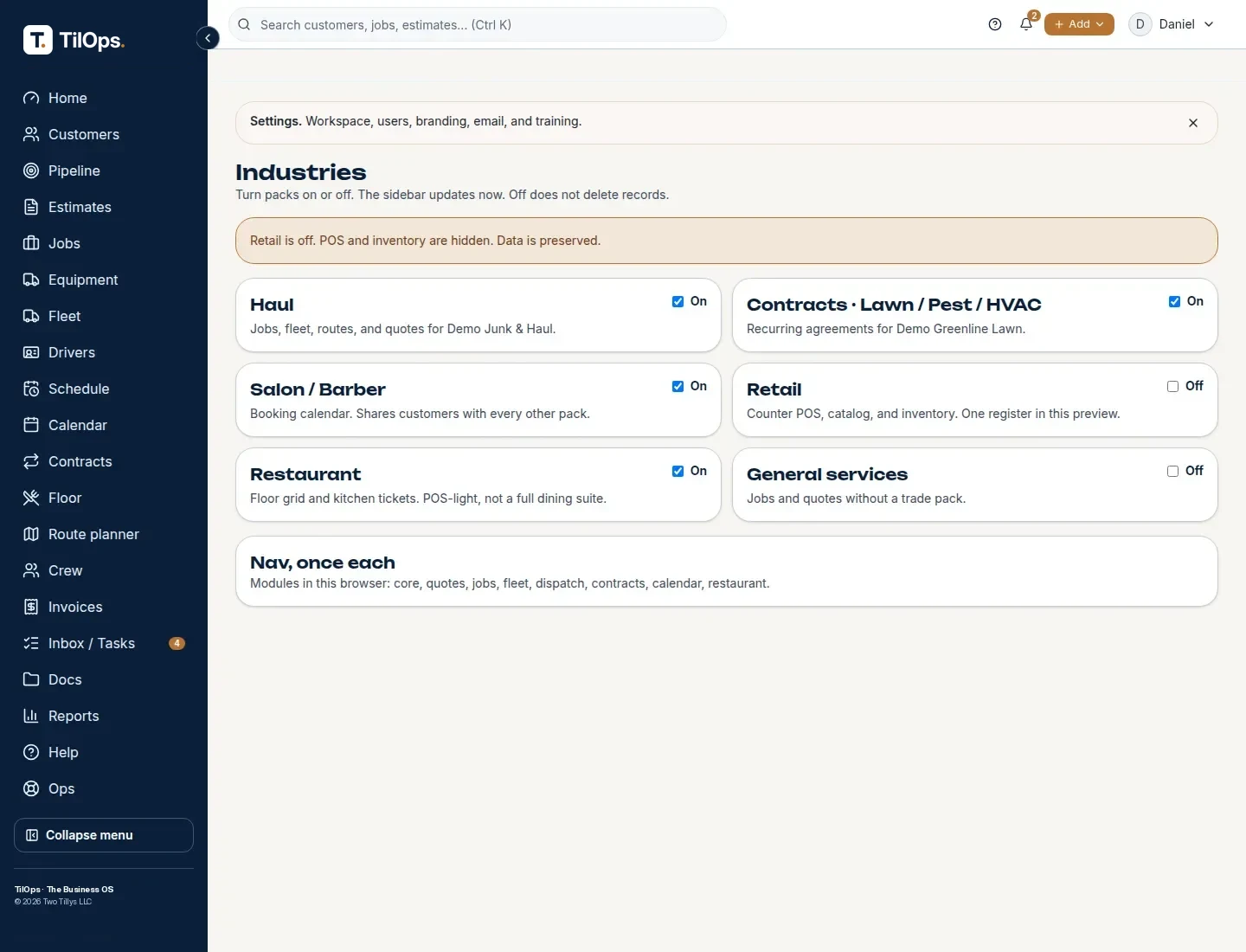Screen dimensions: 1246x952
Task: Click the search customers input field
Action: coord(478,24)
